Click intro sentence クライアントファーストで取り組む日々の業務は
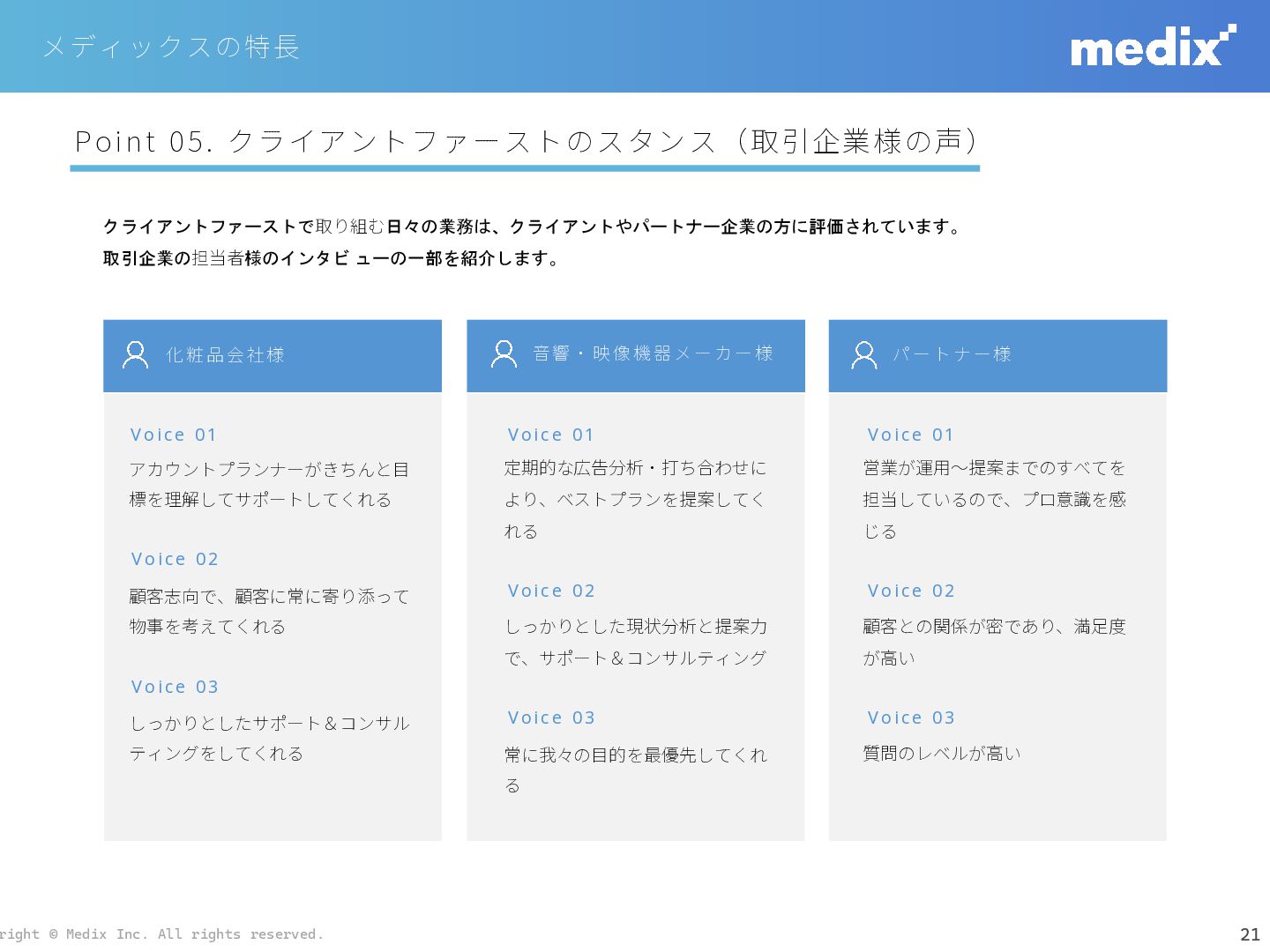Viewport: 1270px width, 952px height. click(533, 227)
